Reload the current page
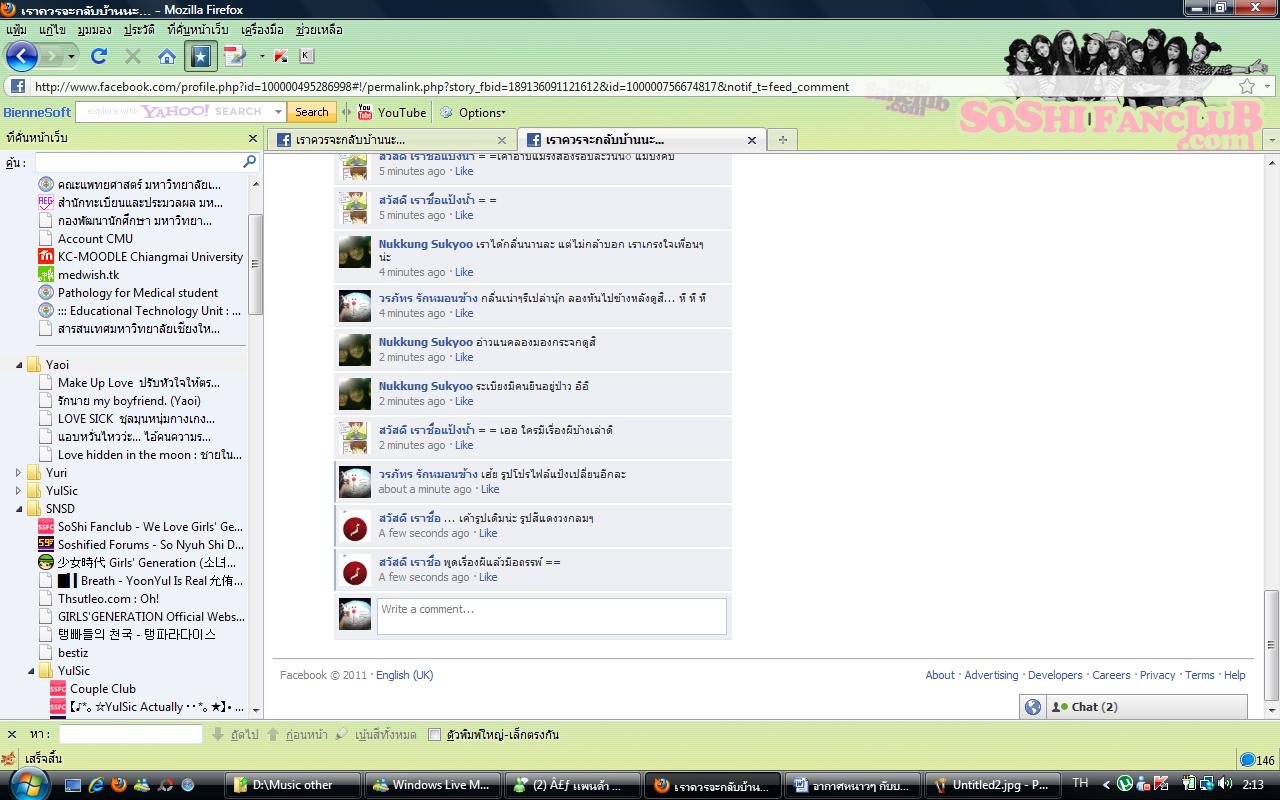The height and width of the screenshot is (800, 1280). [x=98, y=56]
